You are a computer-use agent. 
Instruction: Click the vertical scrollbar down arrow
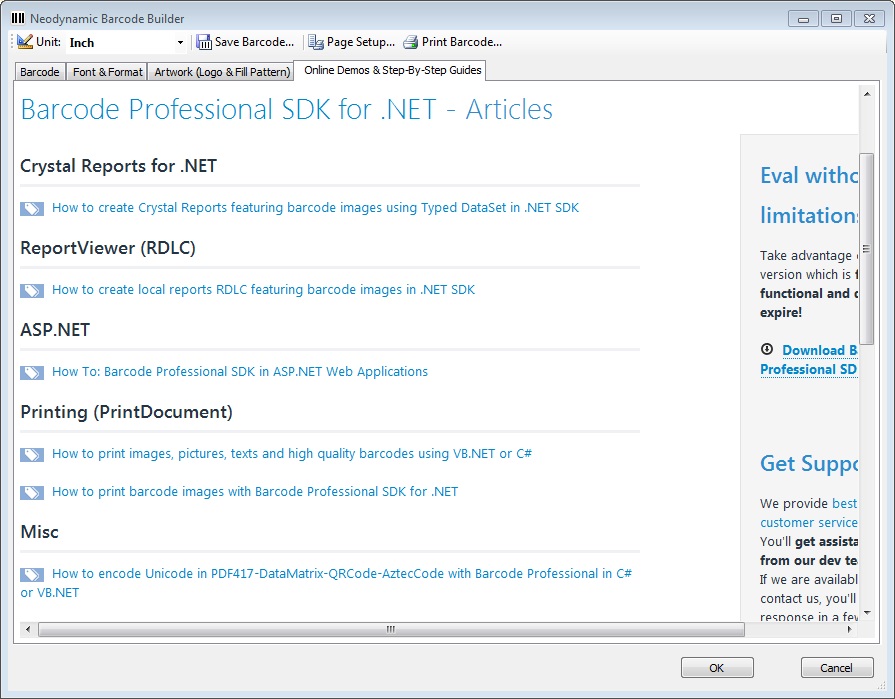tap(867, 611)
